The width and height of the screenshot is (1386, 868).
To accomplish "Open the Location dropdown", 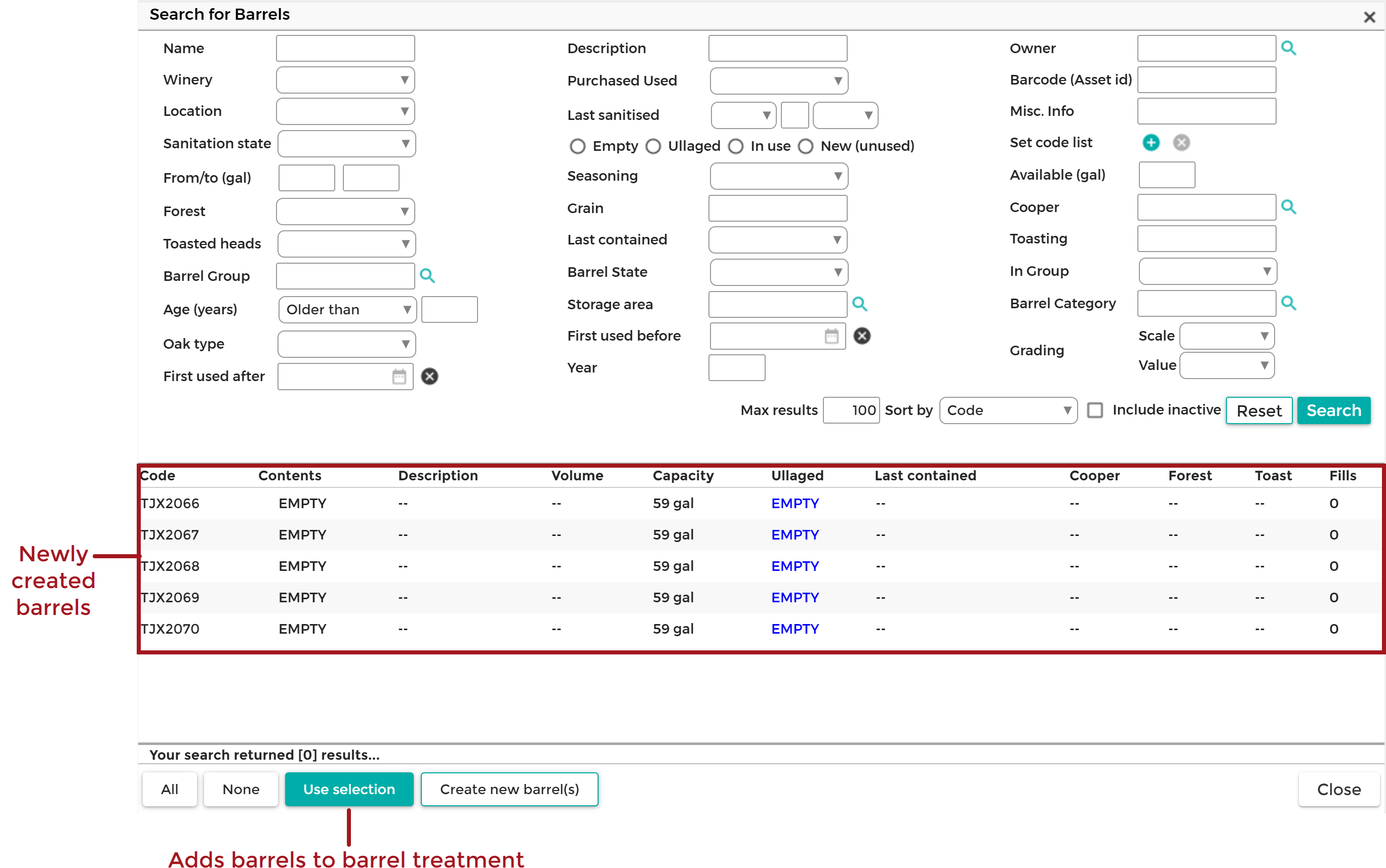I will click(x=345, y=111).
